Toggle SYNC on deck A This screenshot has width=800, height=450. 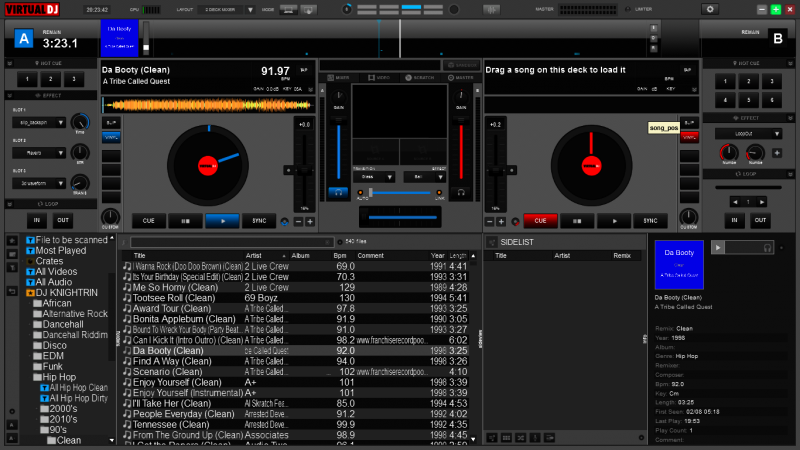pos(259,220)
